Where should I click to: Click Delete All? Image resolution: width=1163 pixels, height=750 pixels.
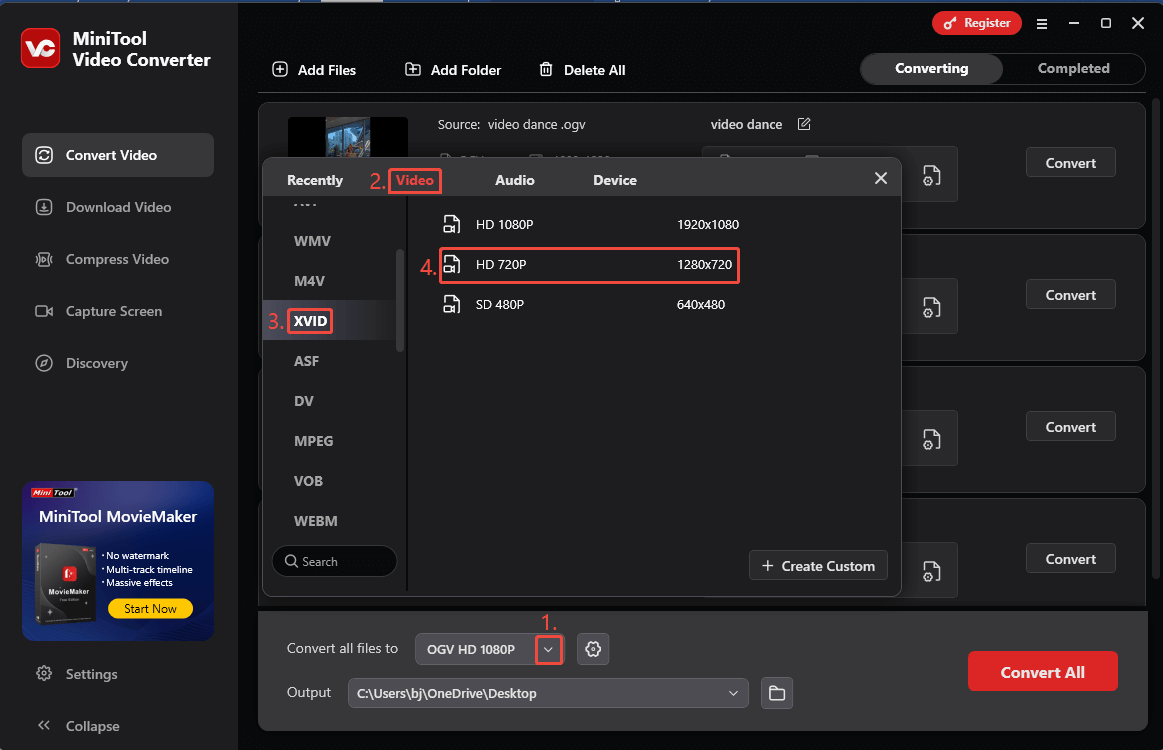coord(582,70)
